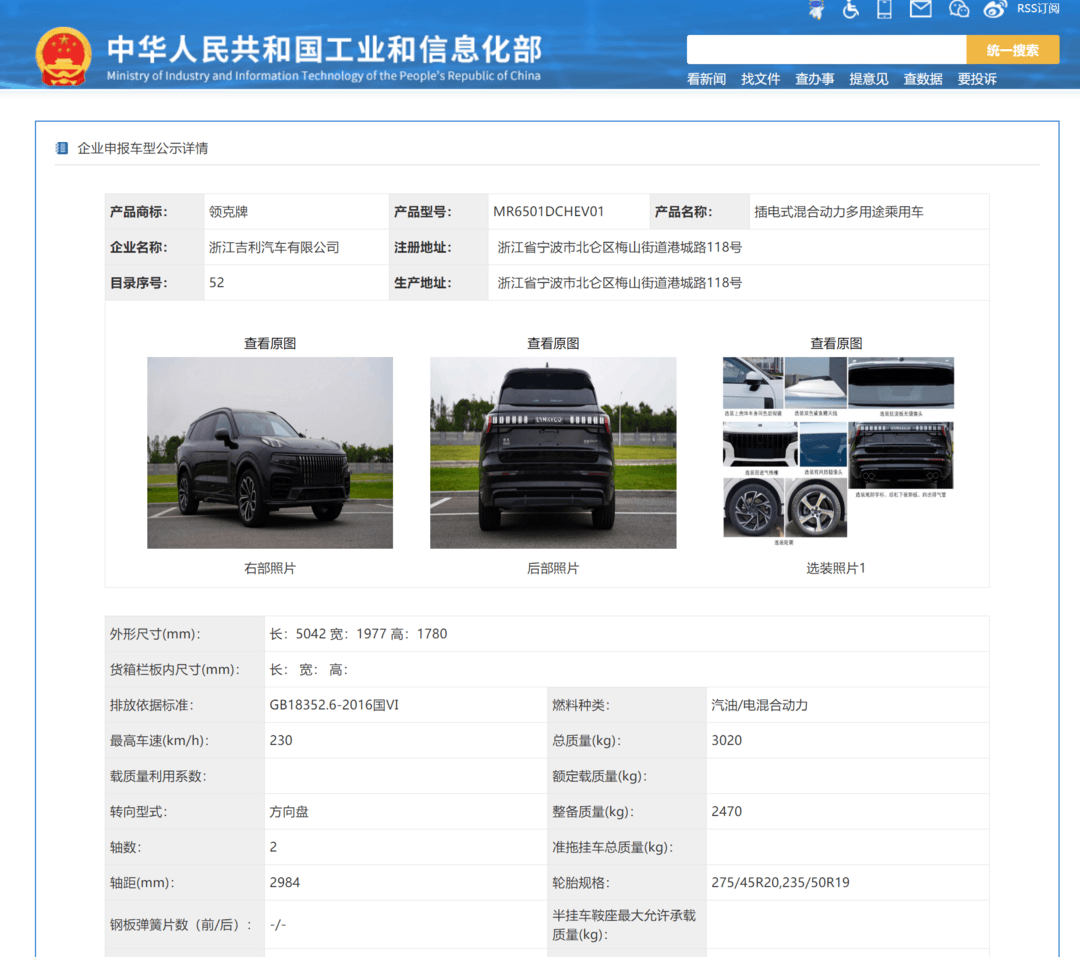Select the dimensions value 长：5042 宽：1977 高：1780
The height and width of the screenshot is (957, 1080).
coord(358,634)
